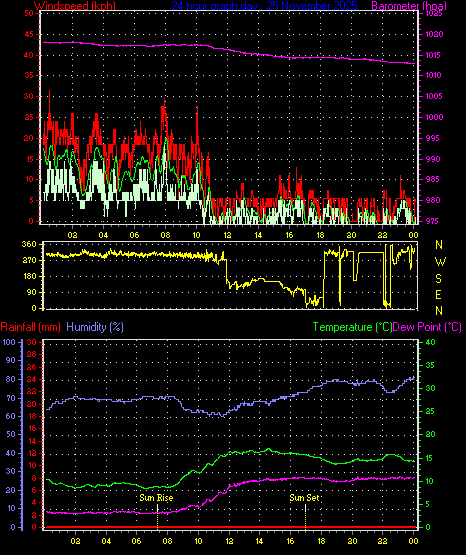Image resolution: width=466 pixels, height=555 pixels.
Task: Click the '45' windspeed axis value
Action: [29, 34]
